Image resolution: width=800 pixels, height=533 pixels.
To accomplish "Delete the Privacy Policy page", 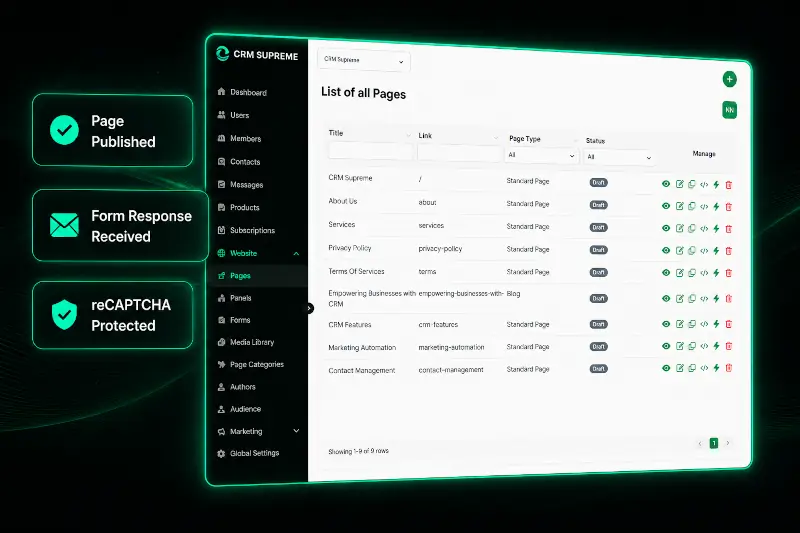I will 729,250.
